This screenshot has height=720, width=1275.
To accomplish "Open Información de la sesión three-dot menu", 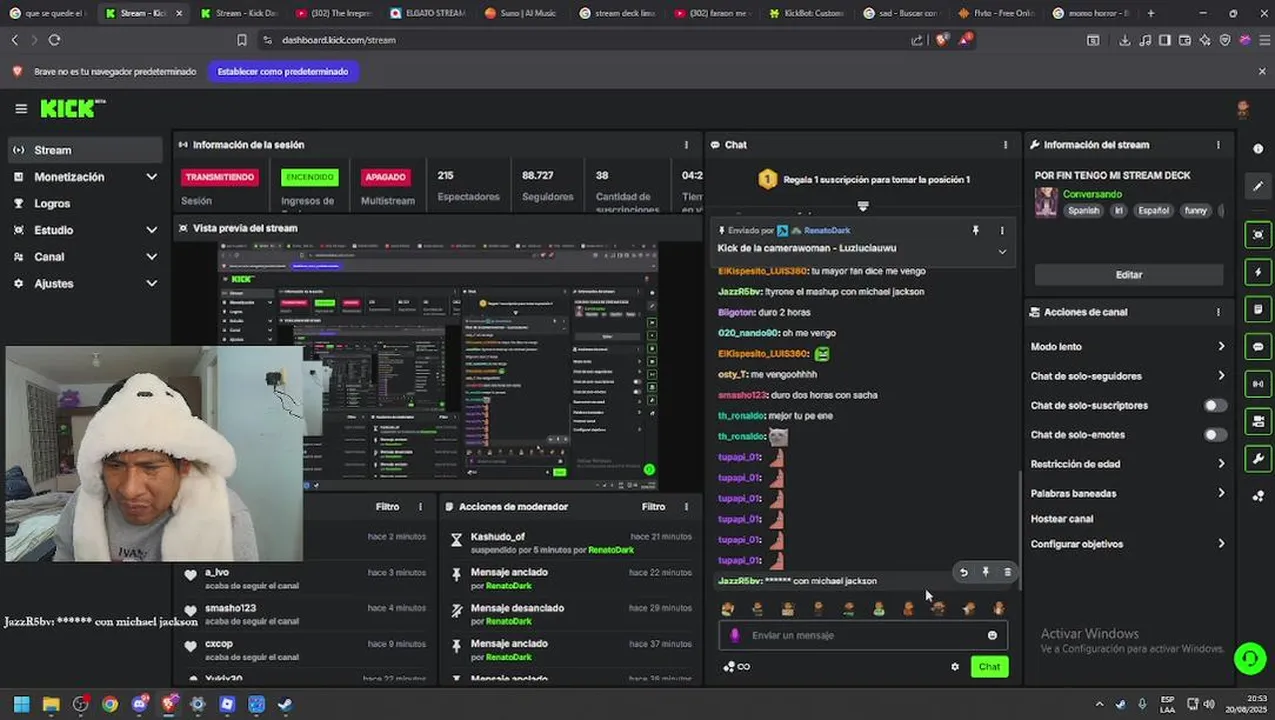I will (x=686, y=145).
